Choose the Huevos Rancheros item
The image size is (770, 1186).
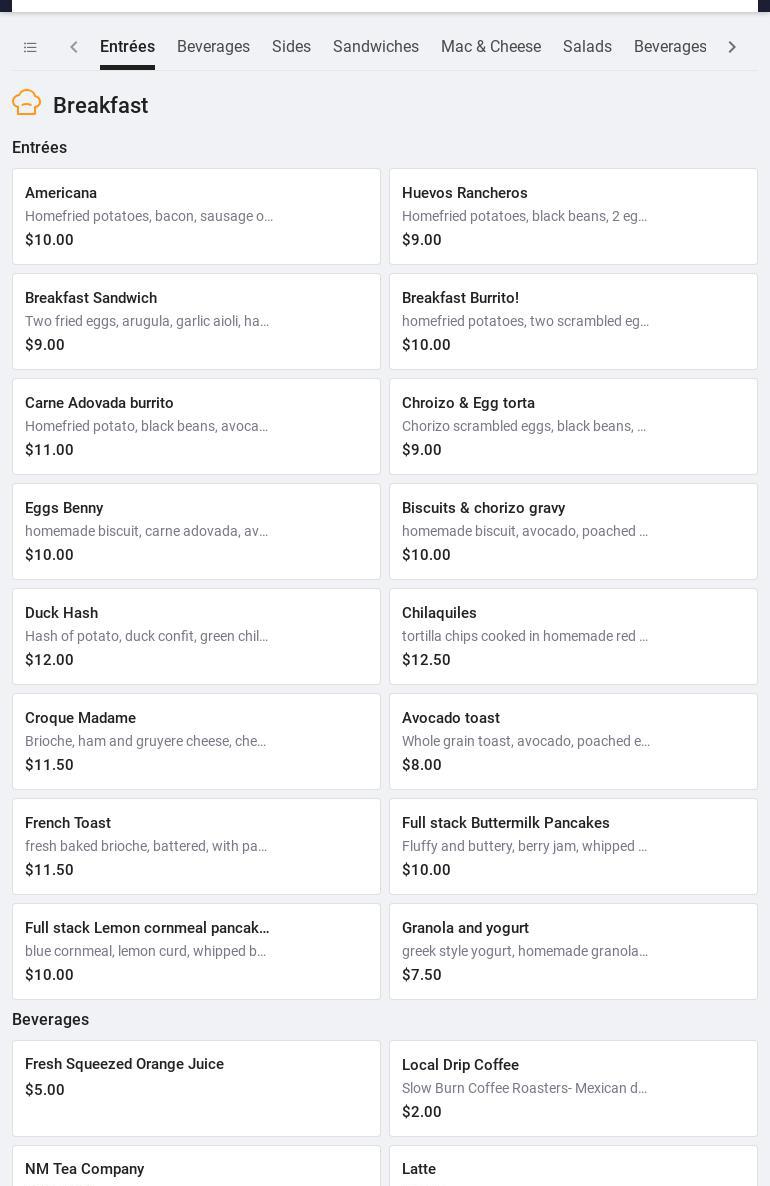pyautogui.click(x=573, y=216)
